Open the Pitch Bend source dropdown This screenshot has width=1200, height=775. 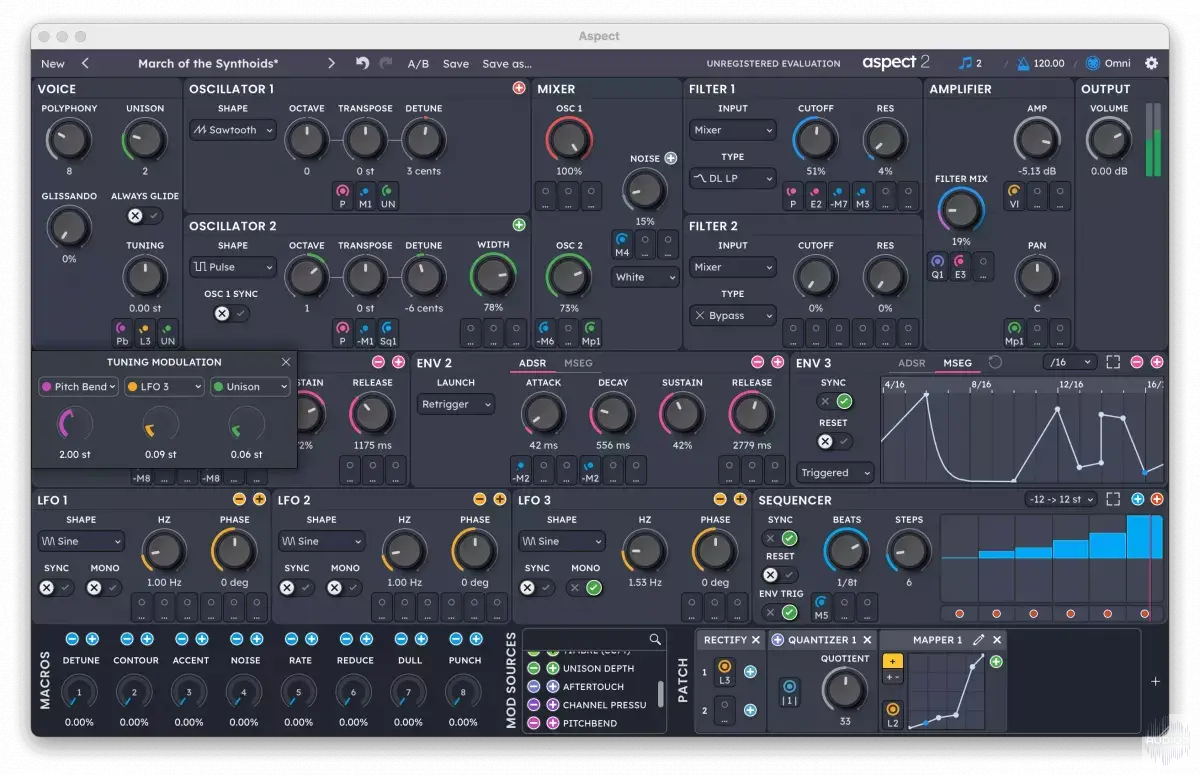[78, 387]
